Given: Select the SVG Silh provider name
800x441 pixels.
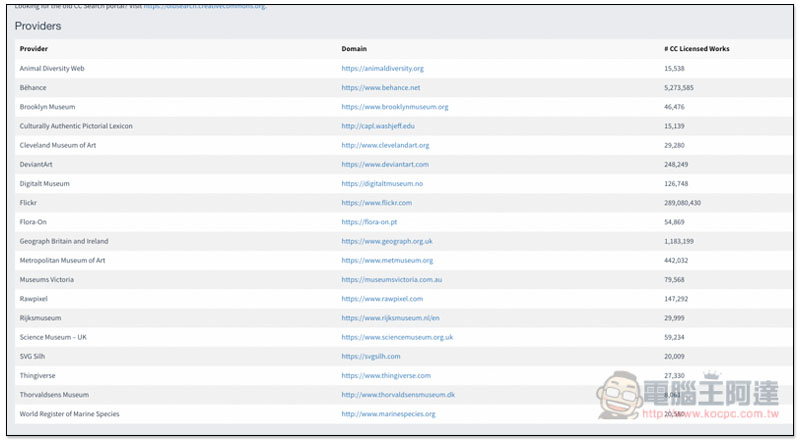Looking at the screenshot, I should click(x=32, y=357).
